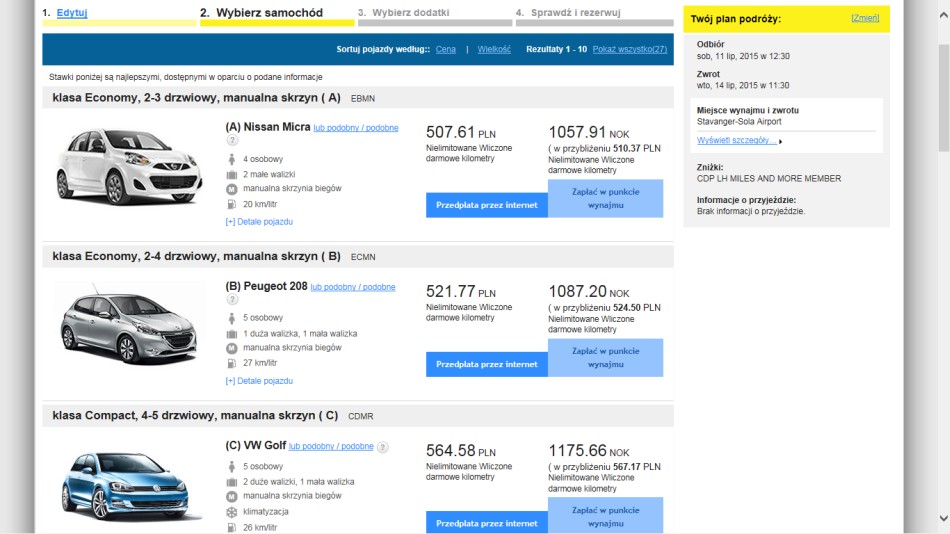
Task: Open Wyświetl szczegóły link
Action: point(737,140)
